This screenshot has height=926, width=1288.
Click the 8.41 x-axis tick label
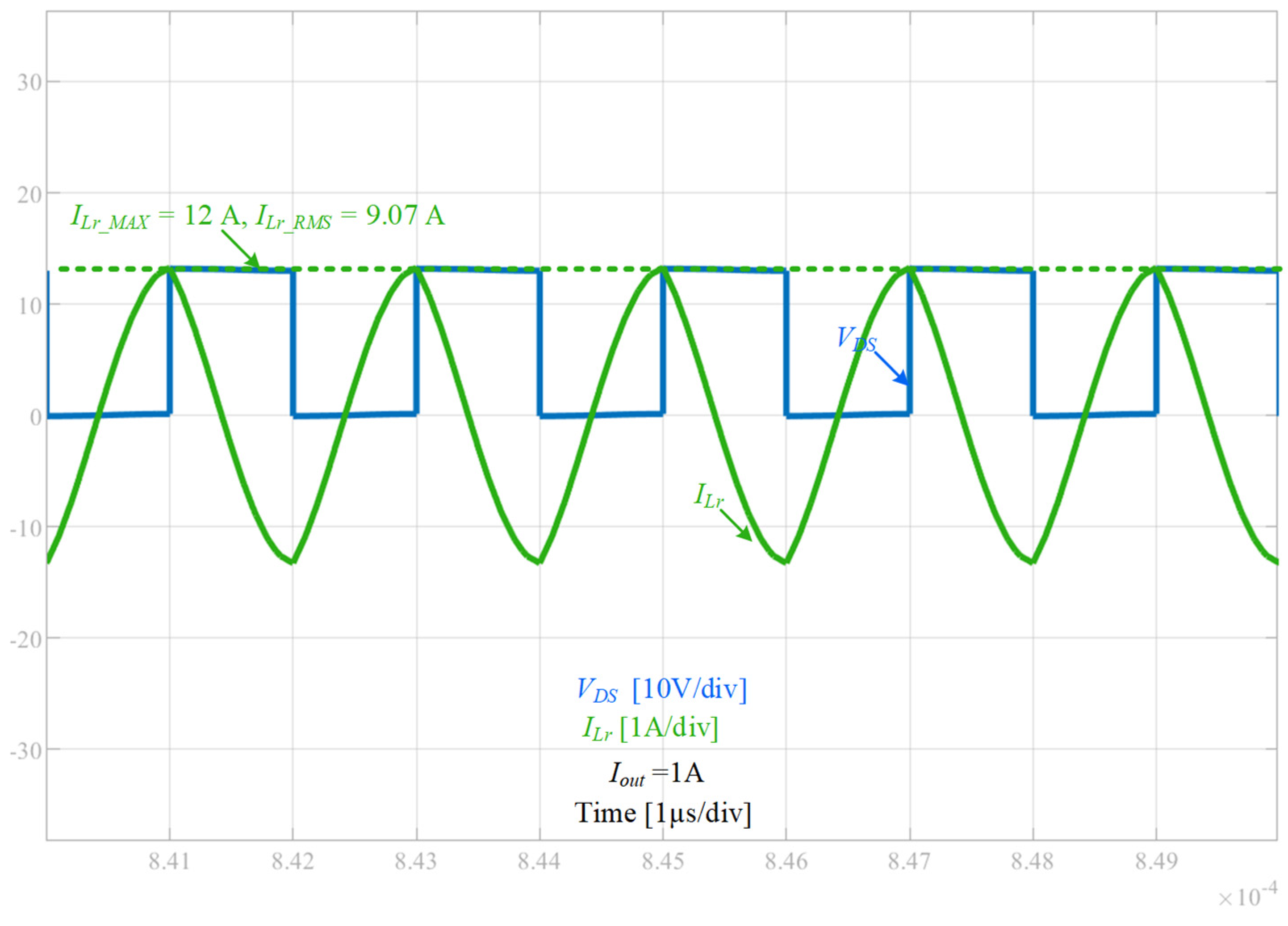(169, 862)
